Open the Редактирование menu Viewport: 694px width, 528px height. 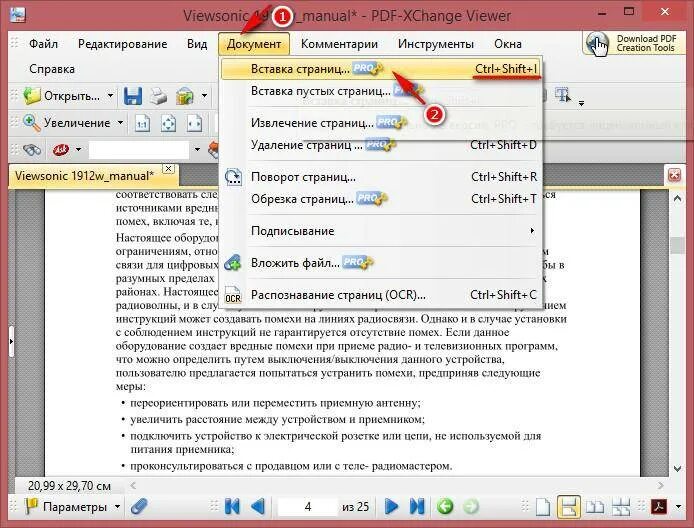(123, 44)
